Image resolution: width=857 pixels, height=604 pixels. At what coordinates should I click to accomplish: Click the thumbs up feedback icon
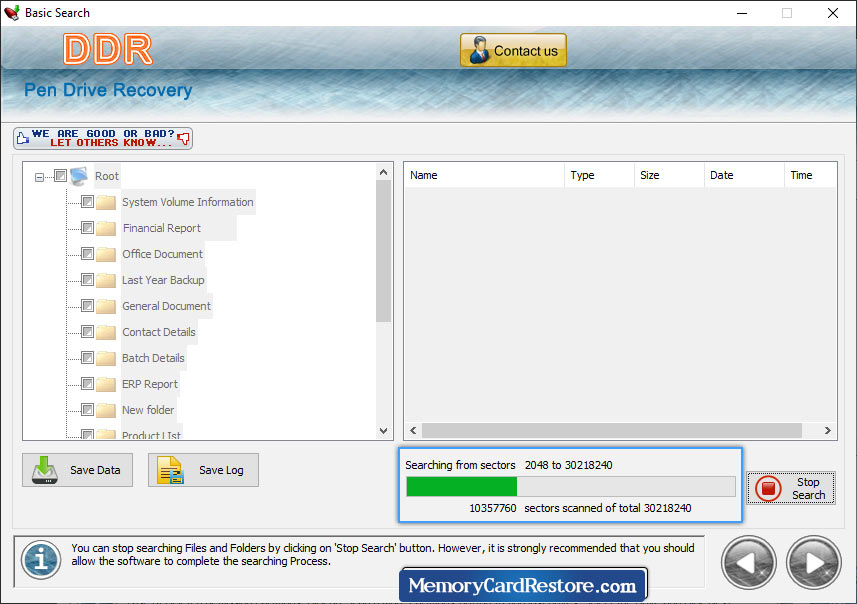[22, 138]
